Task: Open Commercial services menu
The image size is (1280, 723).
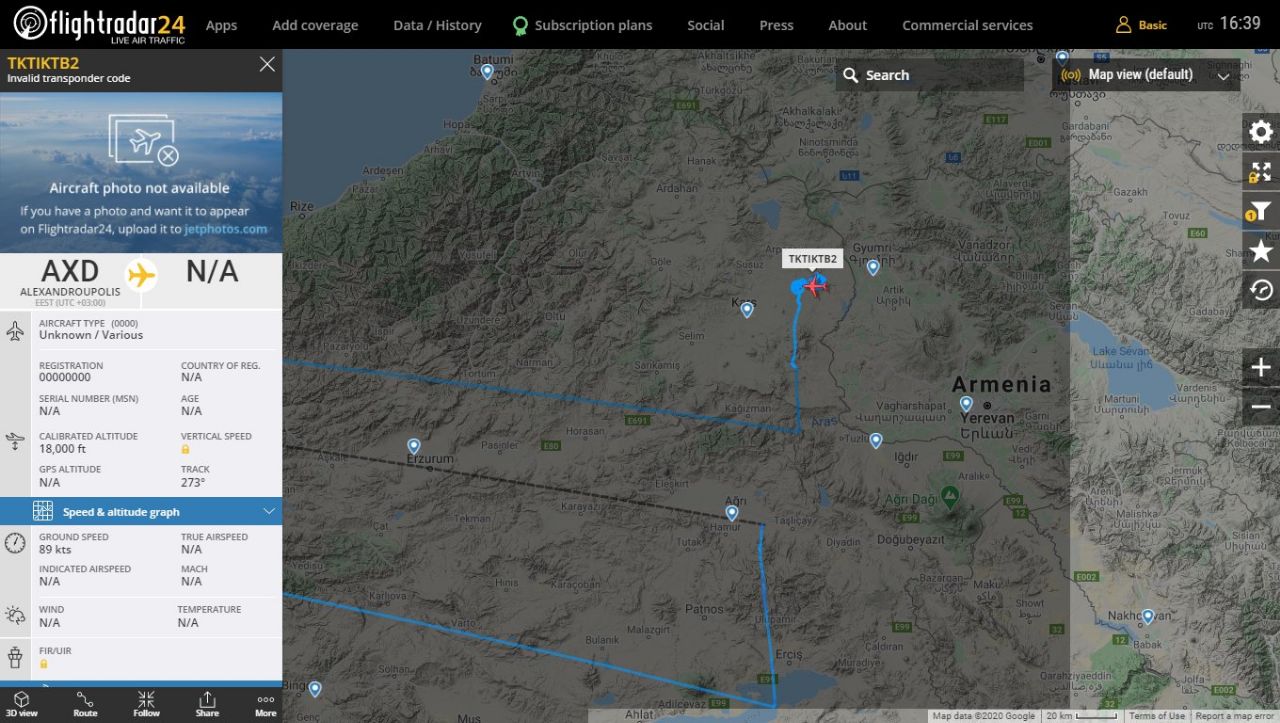Action: 967,25
